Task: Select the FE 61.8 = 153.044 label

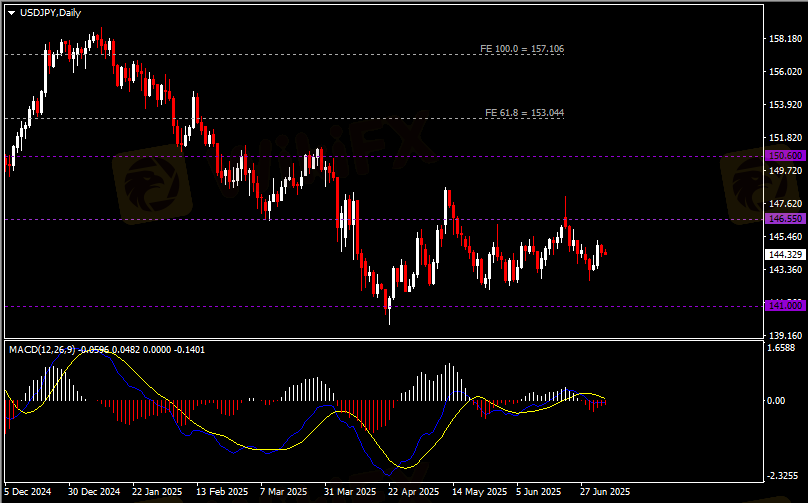Action: (x=524, y=112)
